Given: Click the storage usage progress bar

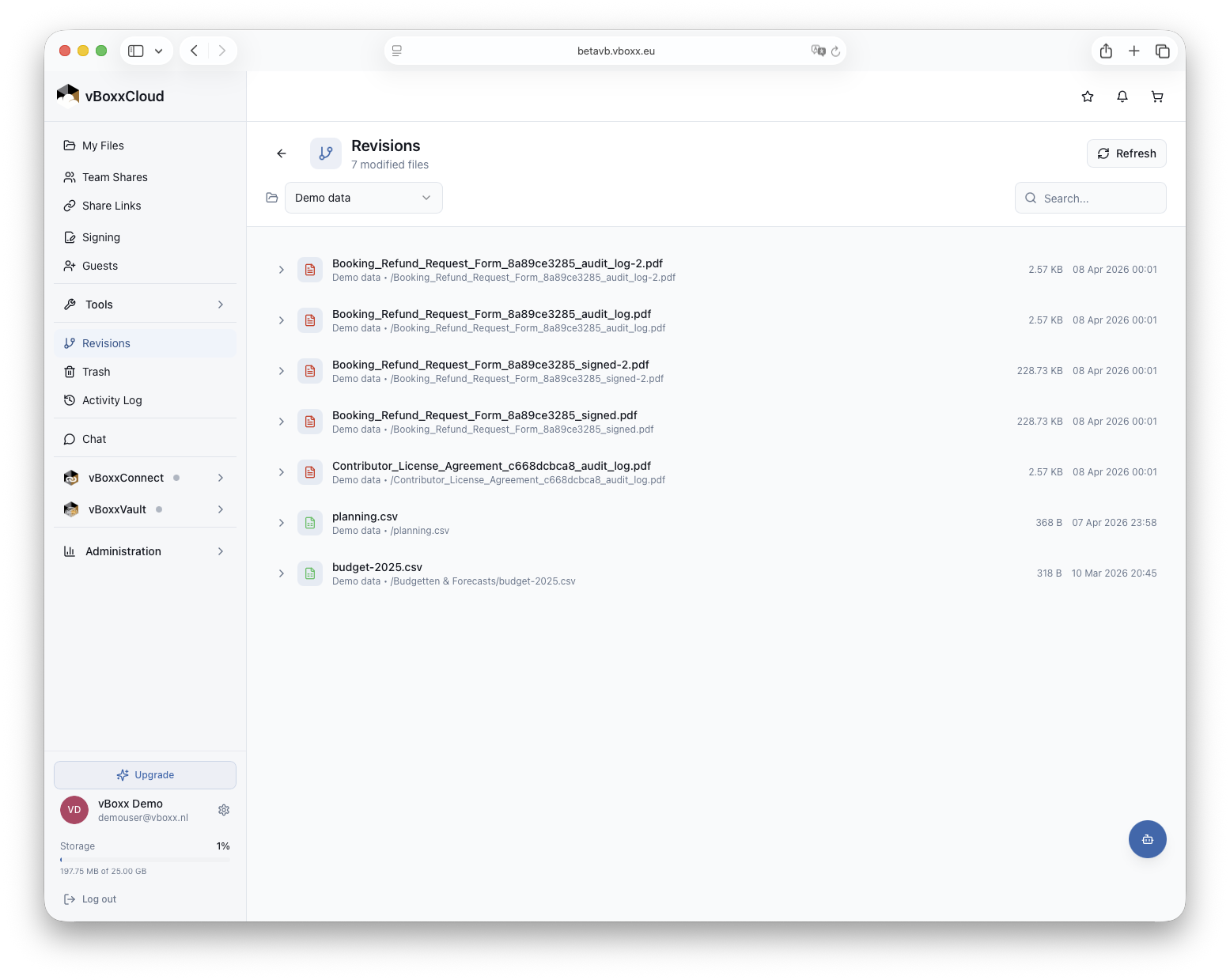Looking at the screenshot, I should click(145, 859).
